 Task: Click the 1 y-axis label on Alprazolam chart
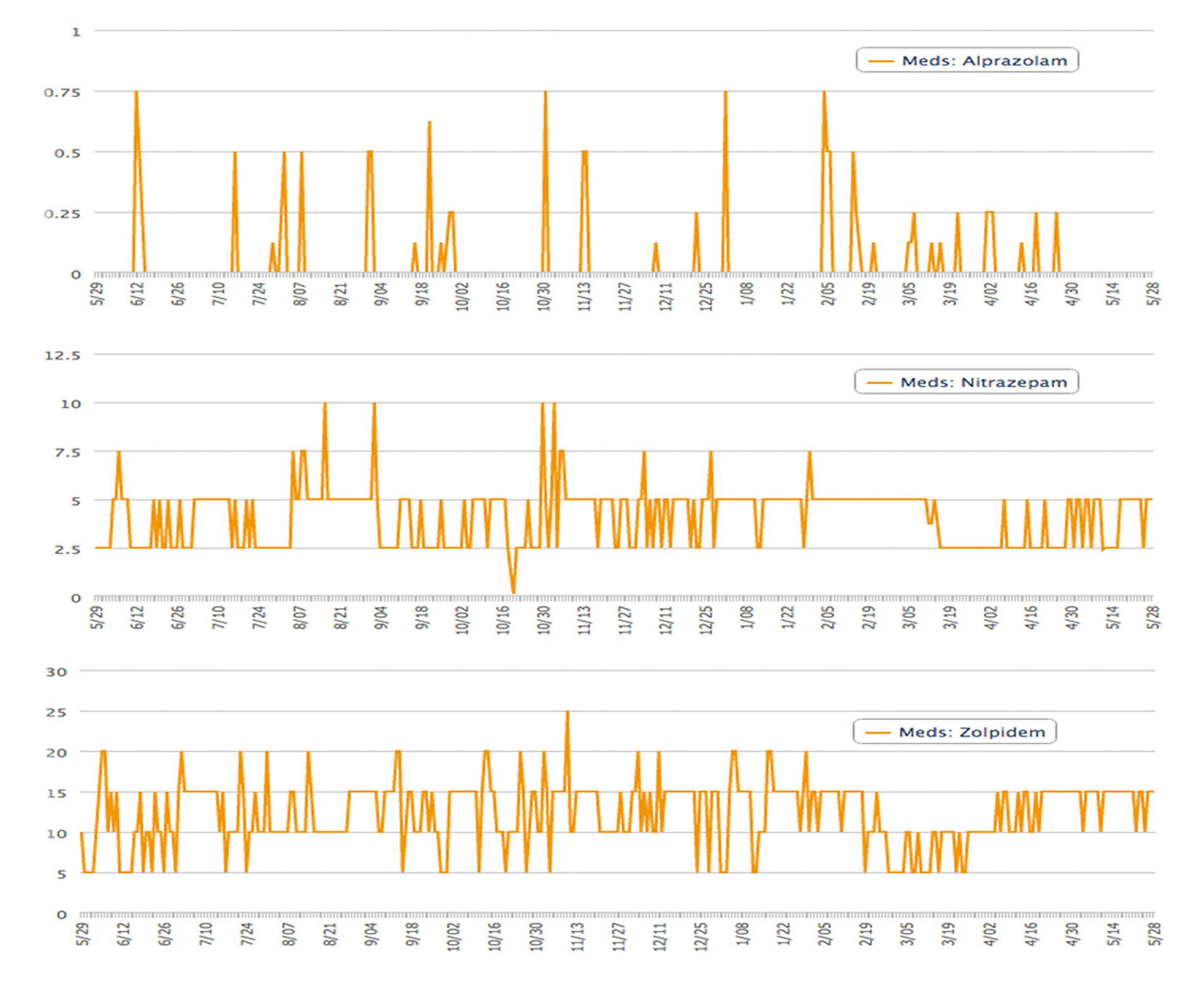click(x=77, y=31)
